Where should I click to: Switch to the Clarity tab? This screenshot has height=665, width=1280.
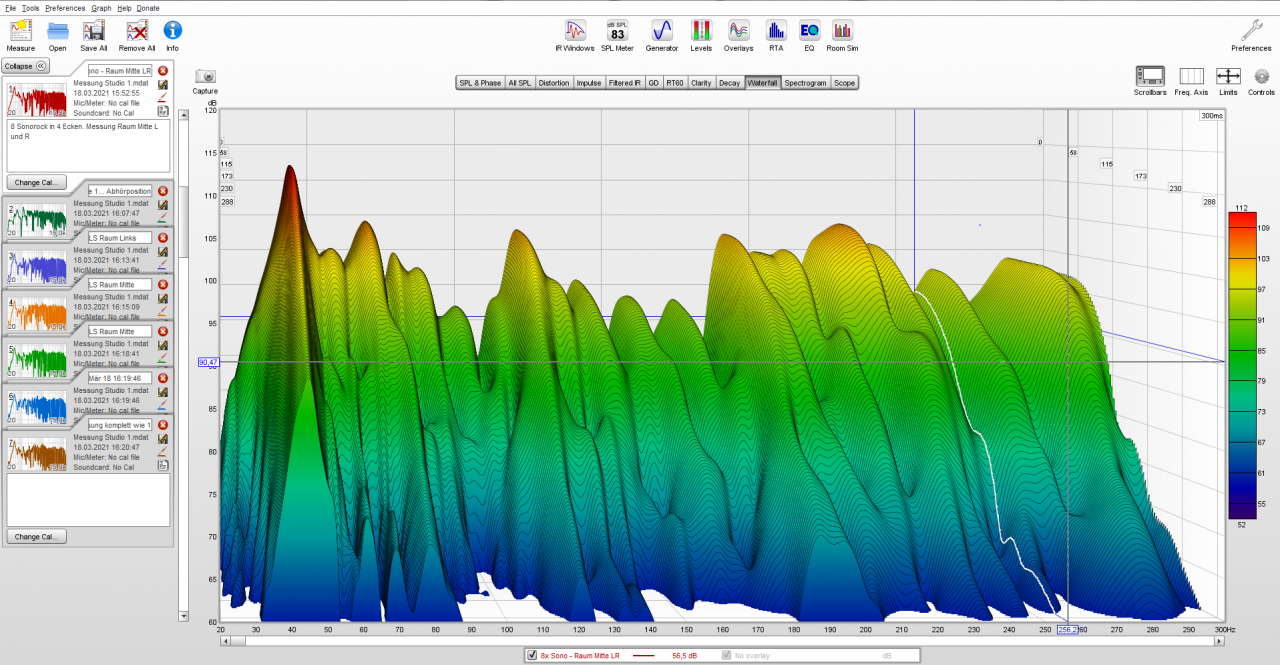(701, 83)
